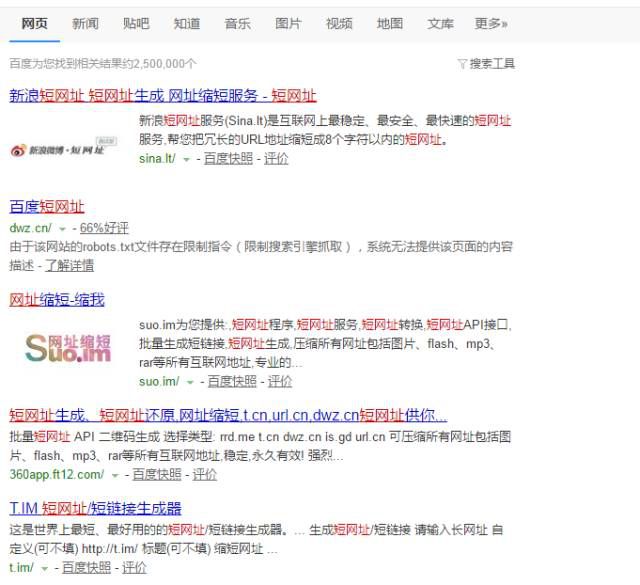The width and height of the screenshot is (640, 585).
Task: Open the sina.lt/ green URL
Action: click(157, 158)
